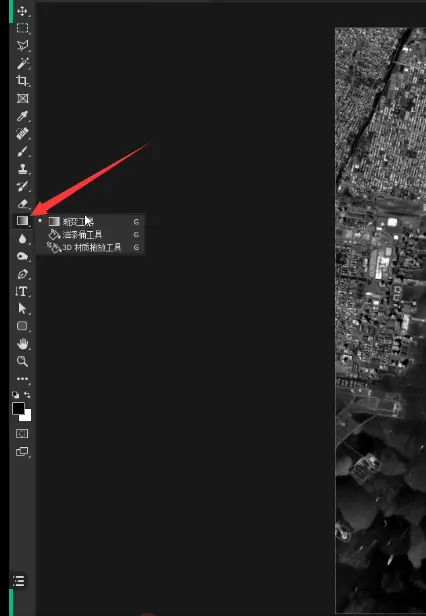Select the Sponge tool icon
The height and width of the screenshot is (616, 426).
click(x=22, y=257)
